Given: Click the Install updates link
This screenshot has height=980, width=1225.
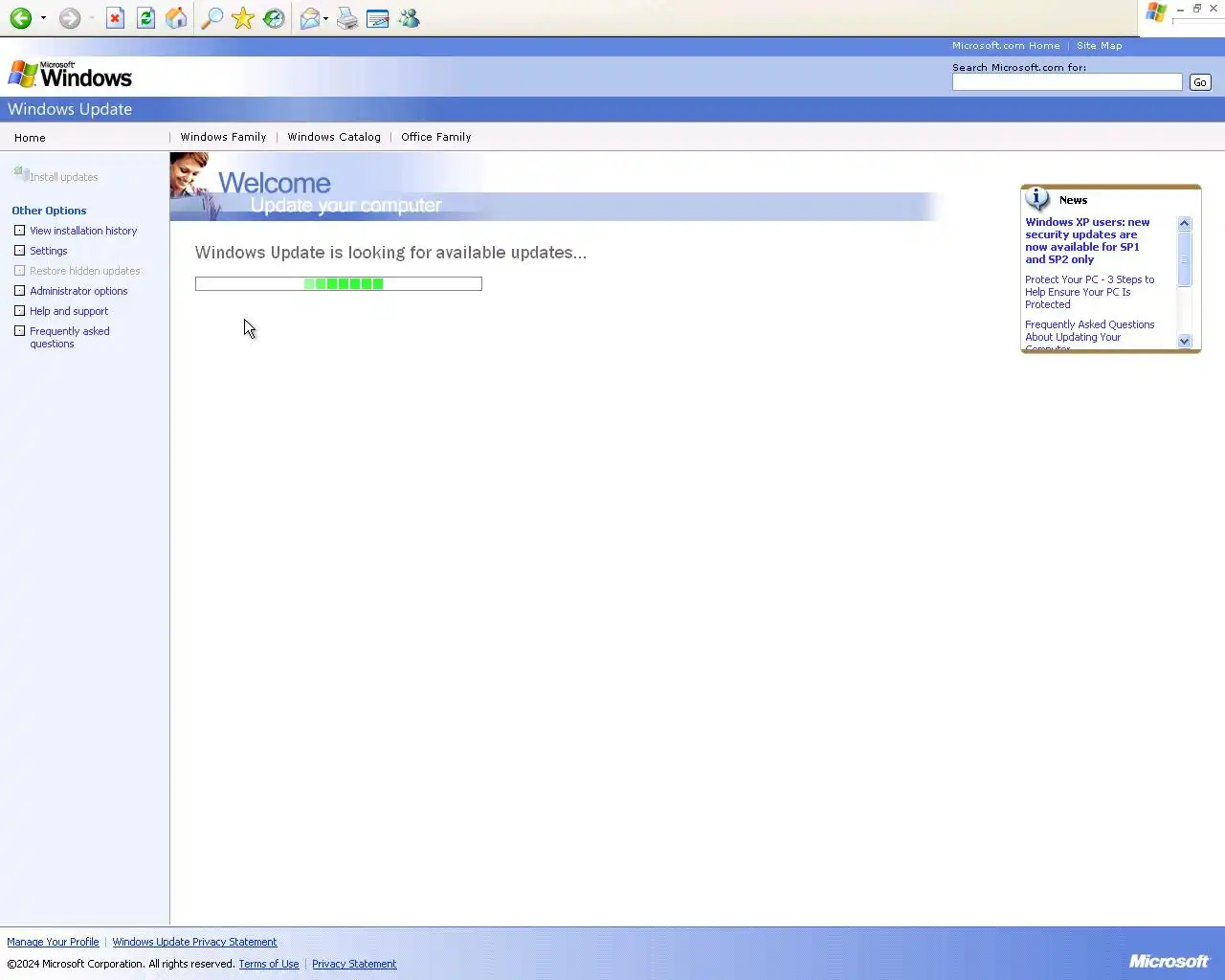Looking at the screenshot, I should point(64,177).
